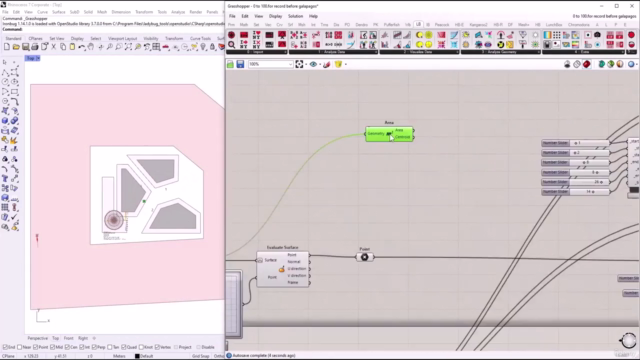Toggle the Vertex osnap checkbox
Screen dimensions: 640x360
coord(157,347)
